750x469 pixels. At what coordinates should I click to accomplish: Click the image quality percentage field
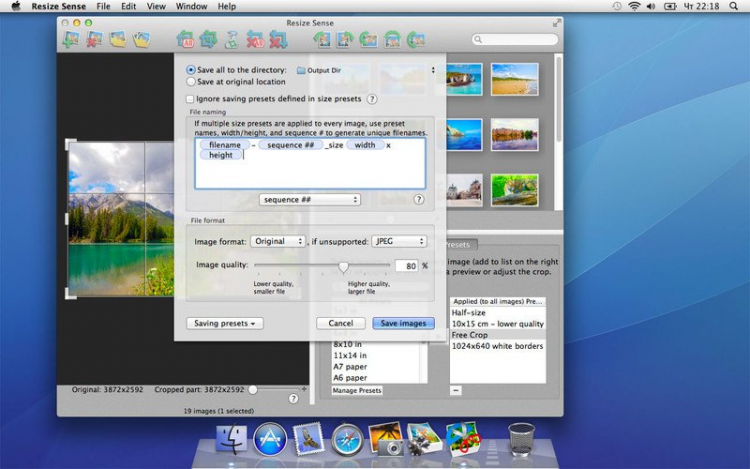click(406, 266)
